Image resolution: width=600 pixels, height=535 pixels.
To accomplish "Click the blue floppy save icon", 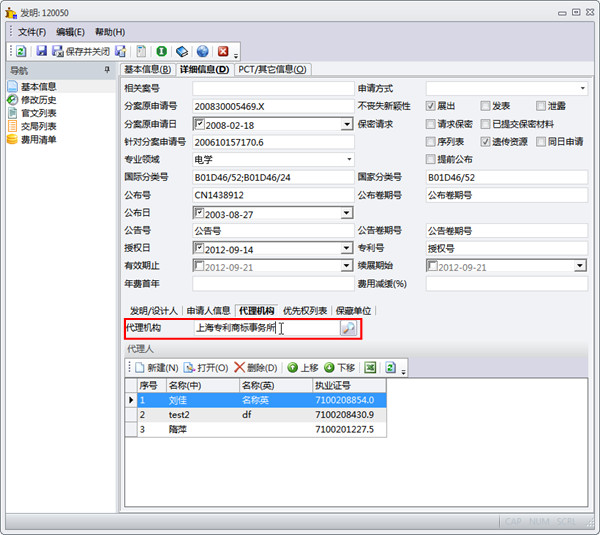I will [41, 51].
